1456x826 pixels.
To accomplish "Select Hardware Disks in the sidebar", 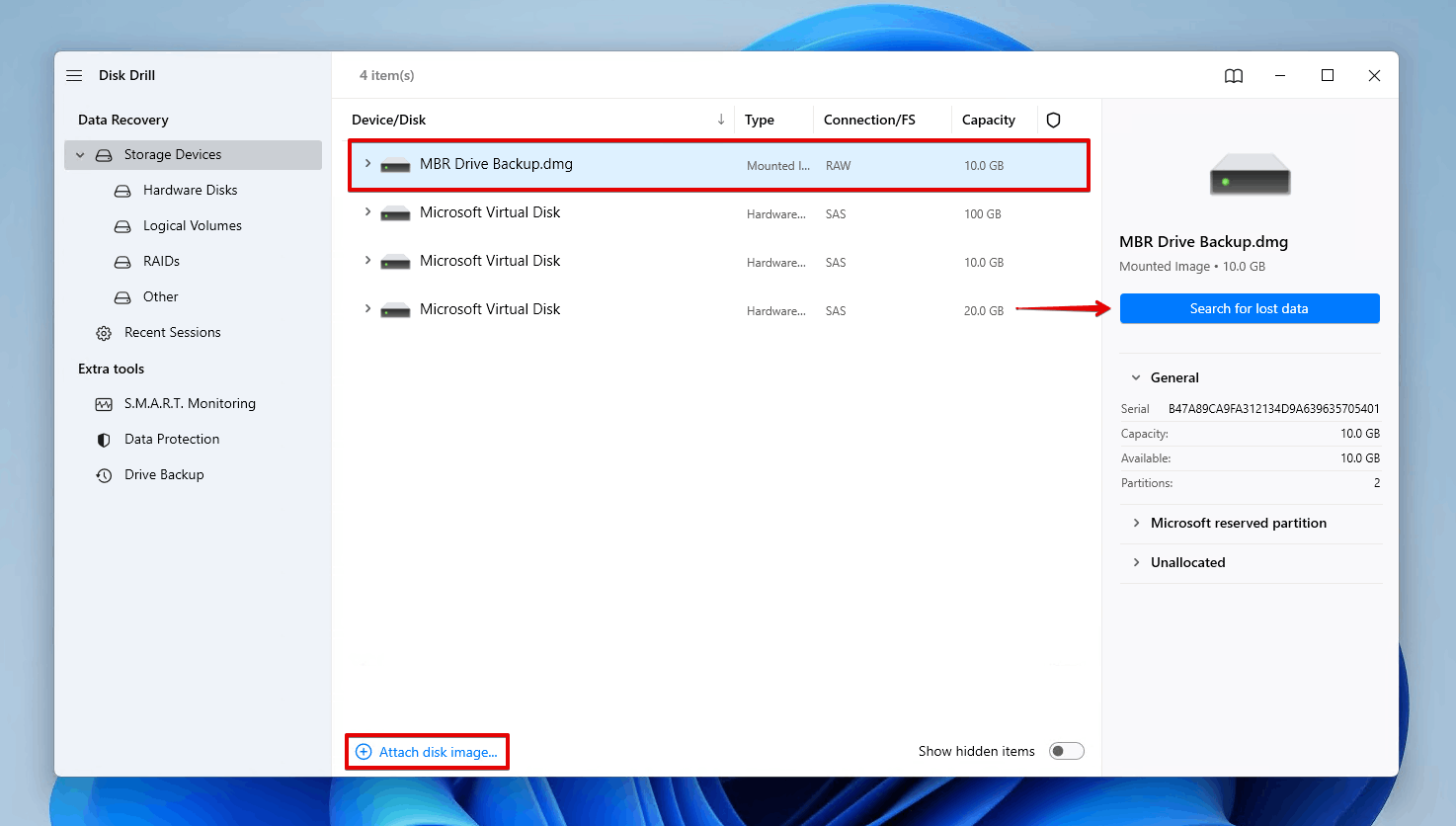I will tap(193, 191).
